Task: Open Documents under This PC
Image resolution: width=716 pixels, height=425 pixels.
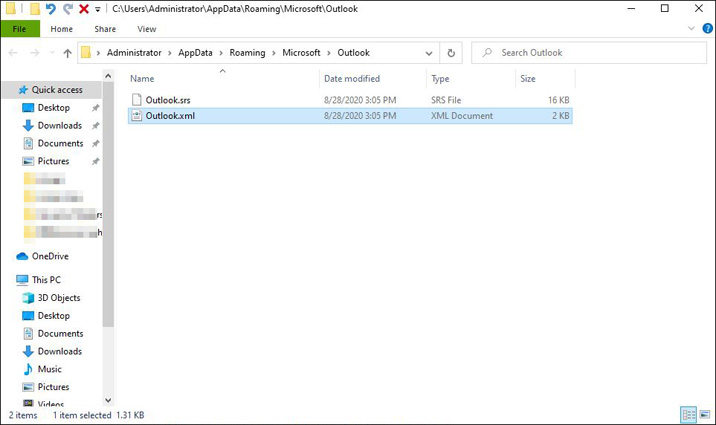Action: [x=60, y=334]
